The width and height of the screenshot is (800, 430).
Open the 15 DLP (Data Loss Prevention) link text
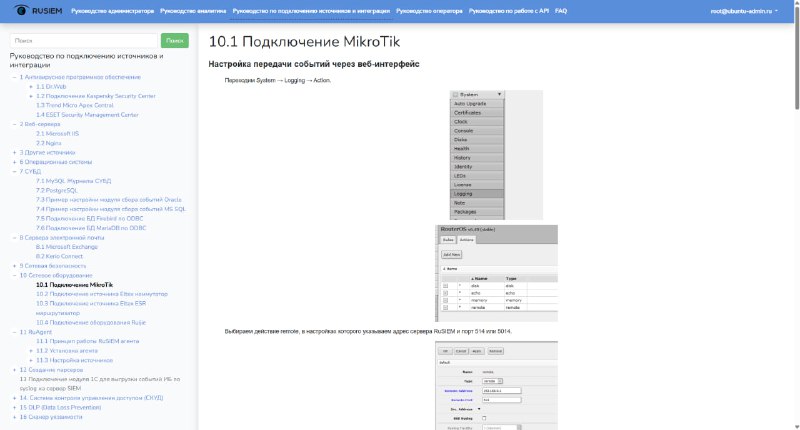pos(60,408)
